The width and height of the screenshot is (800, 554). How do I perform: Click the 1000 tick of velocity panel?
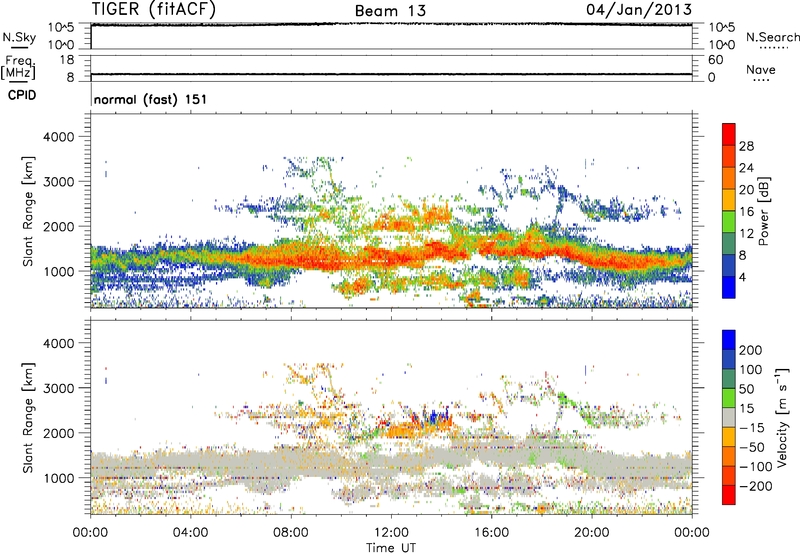pyautogui.click(x=58, y=478)
